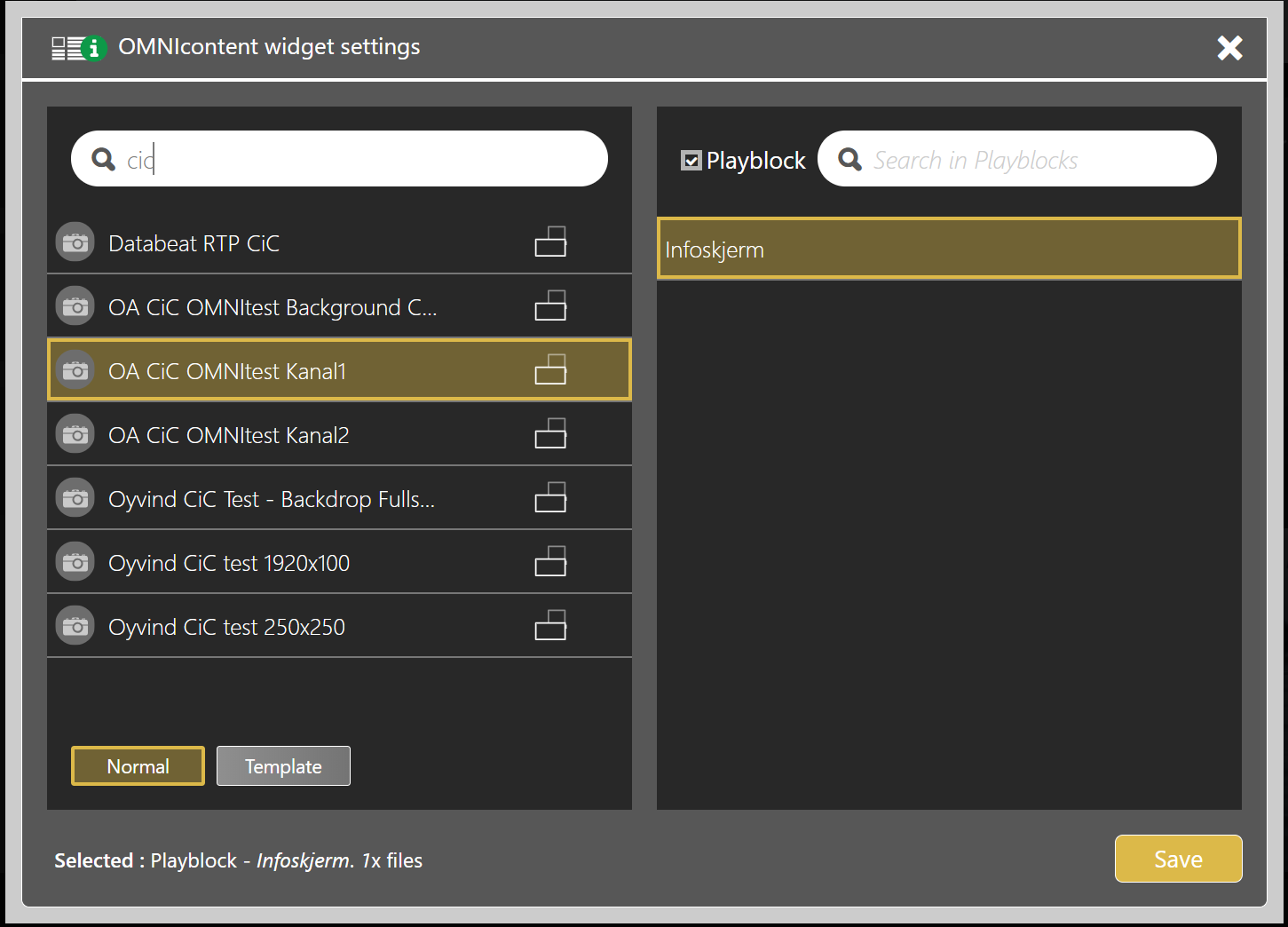Click camera icon for Oyvind CiC test 250x250
1288x927 pixels.
pyautogui.click(x=75, y=626)
